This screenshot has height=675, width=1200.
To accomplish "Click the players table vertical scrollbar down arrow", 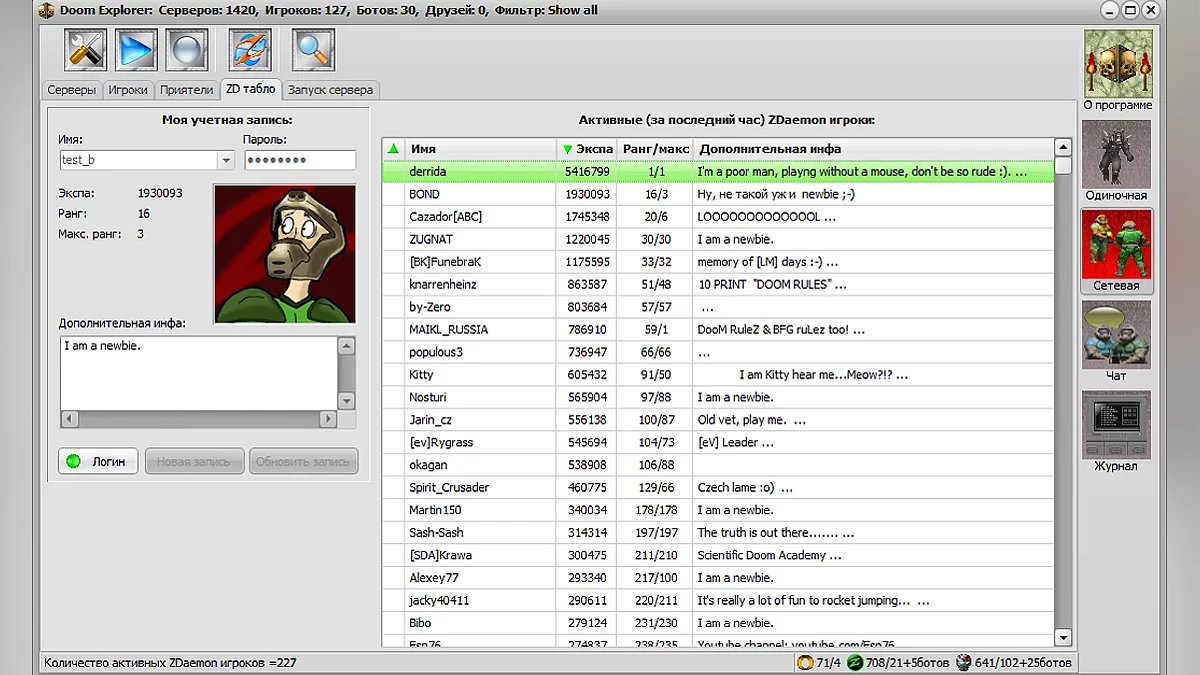I will click(1062, 637).
